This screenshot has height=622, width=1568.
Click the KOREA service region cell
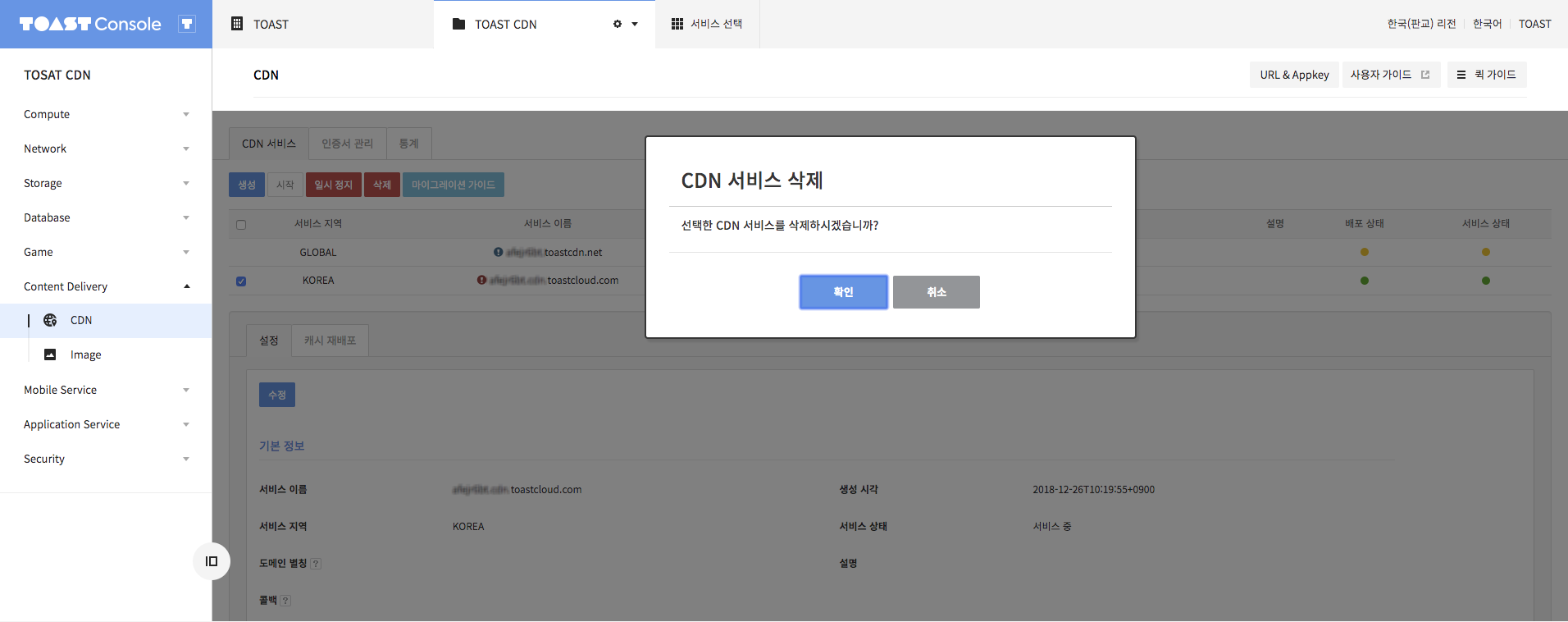[318, 281]
